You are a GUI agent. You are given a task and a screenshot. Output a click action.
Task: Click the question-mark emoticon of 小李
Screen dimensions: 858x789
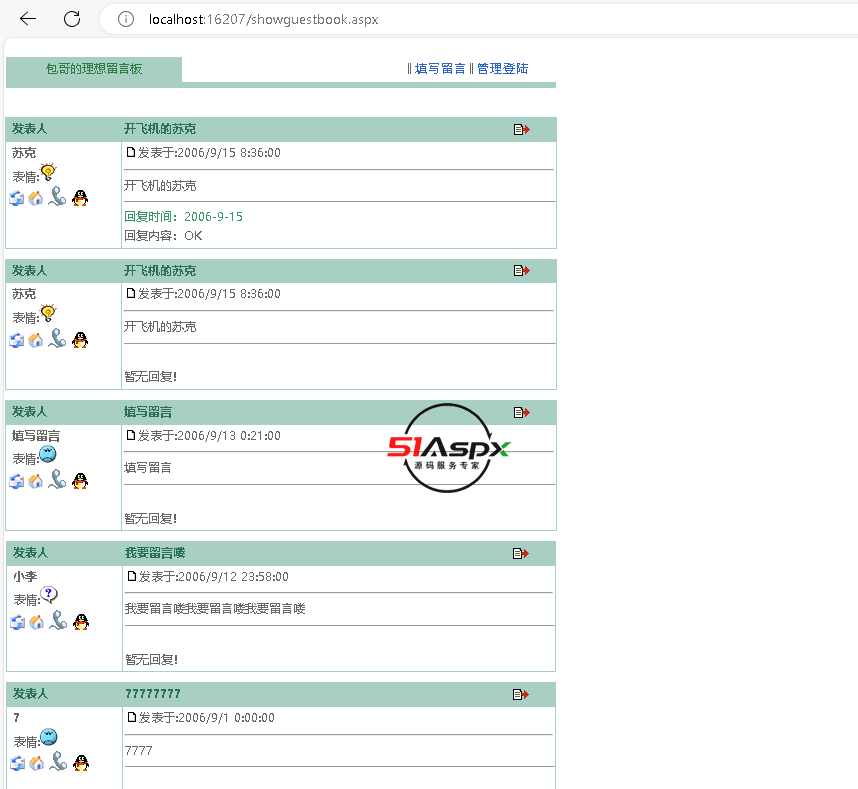point(49,594)
